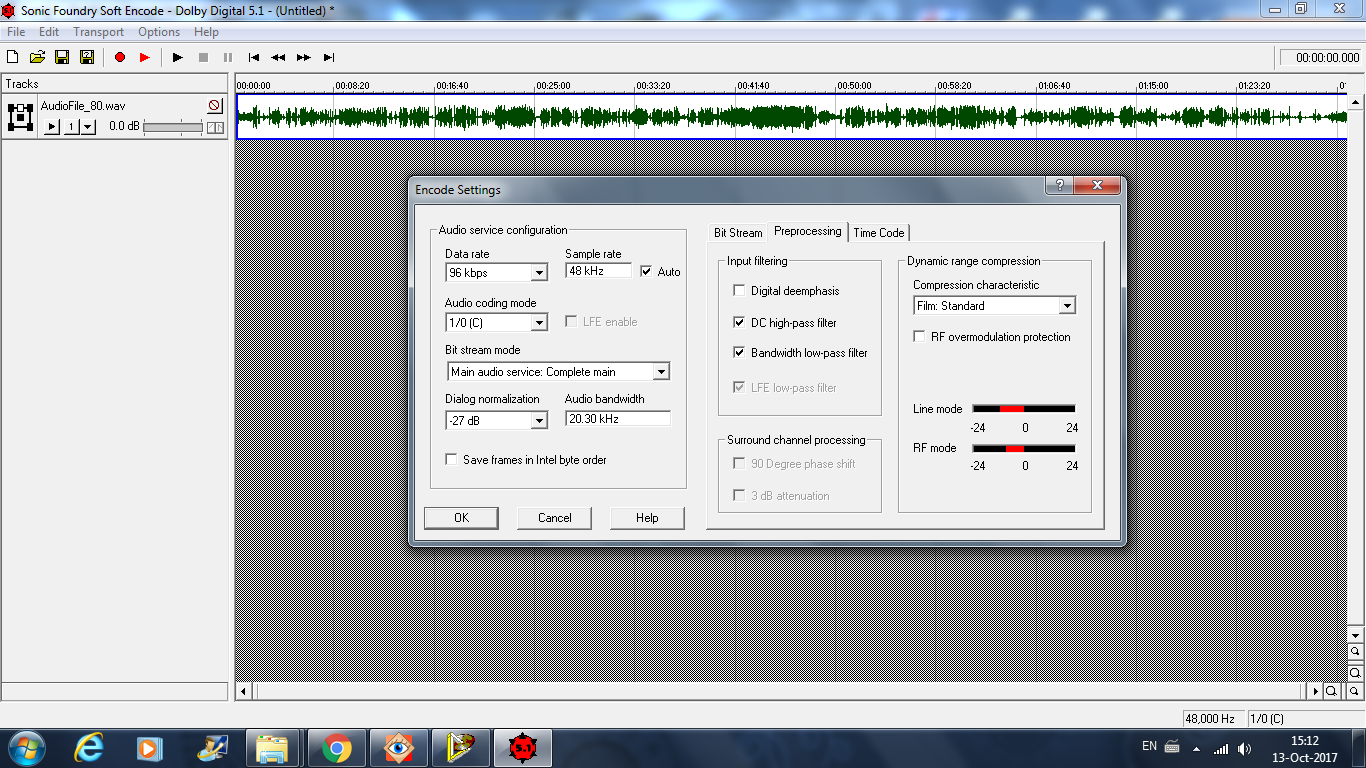Click the Rewind double-arrow icon

279,58
